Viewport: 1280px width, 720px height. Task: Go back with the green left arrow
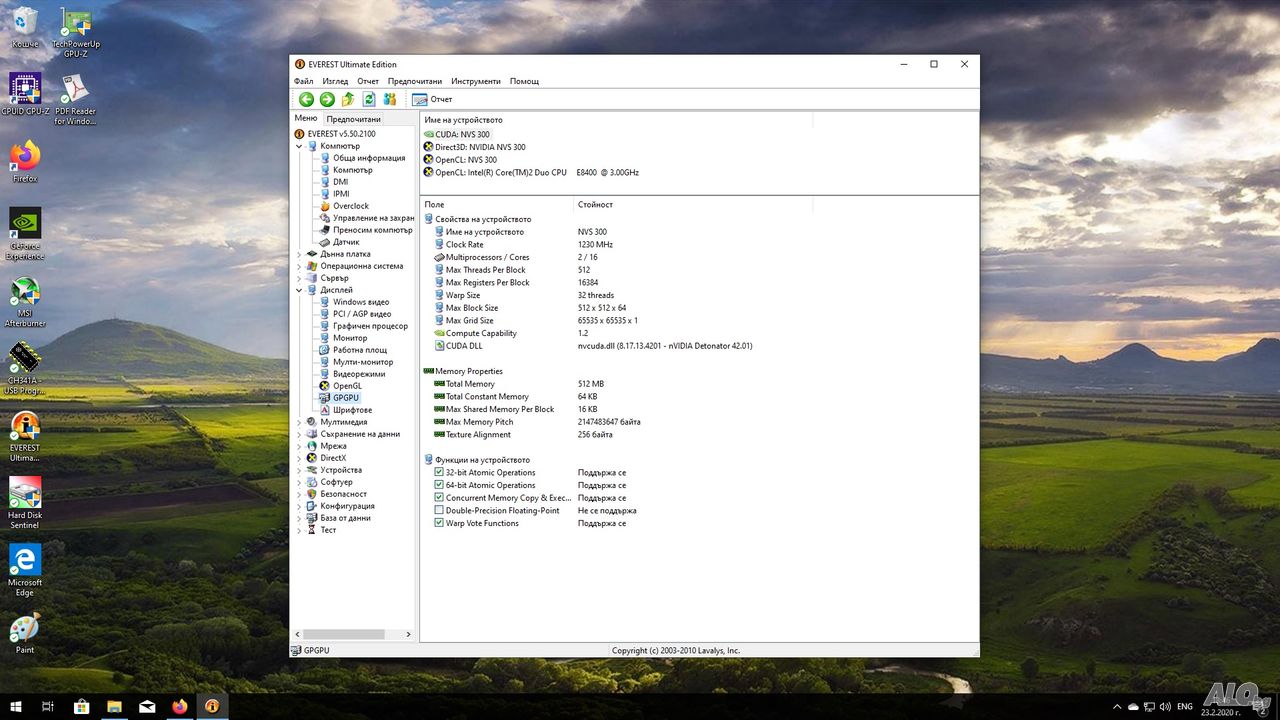point(306,99)
